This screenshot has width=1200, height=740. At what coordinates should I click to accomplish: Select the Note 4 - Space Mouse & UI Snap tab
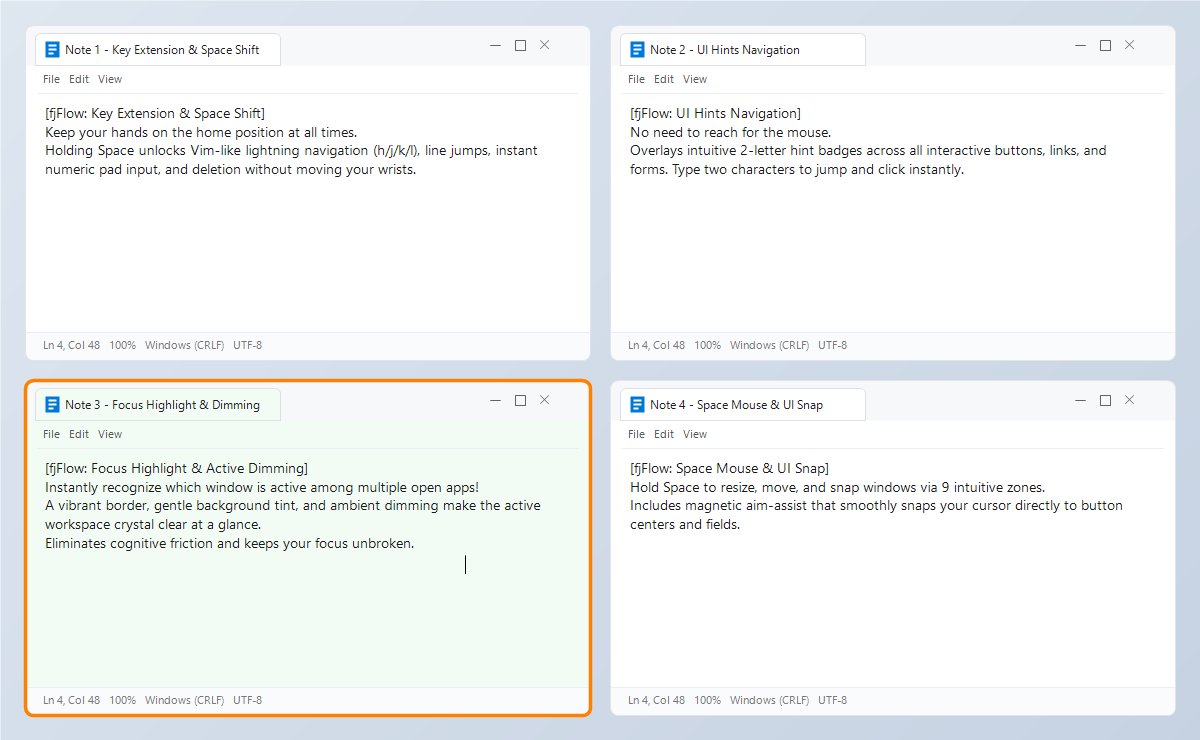pos(742,404)
